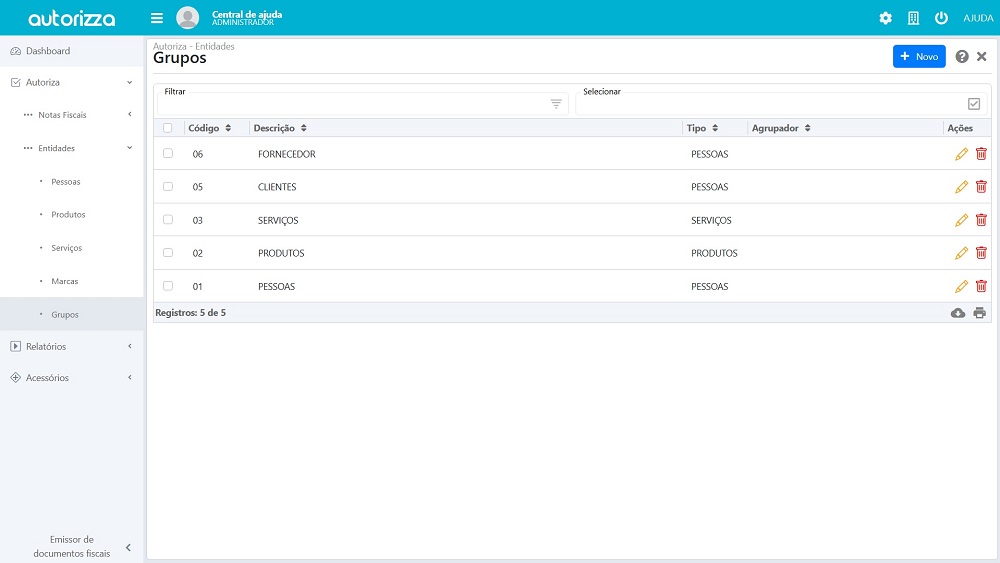This screenshot has height=563, width=1000.
Task: Go to Dashboard in sidebar
Action: (x=48, y=51)
